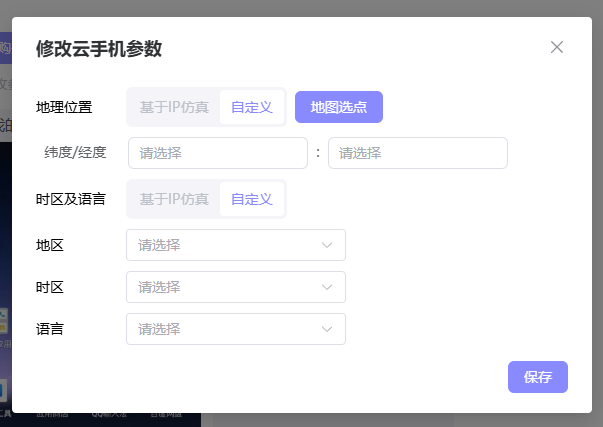Open the 语言 请选择 select box

[225, 329]
